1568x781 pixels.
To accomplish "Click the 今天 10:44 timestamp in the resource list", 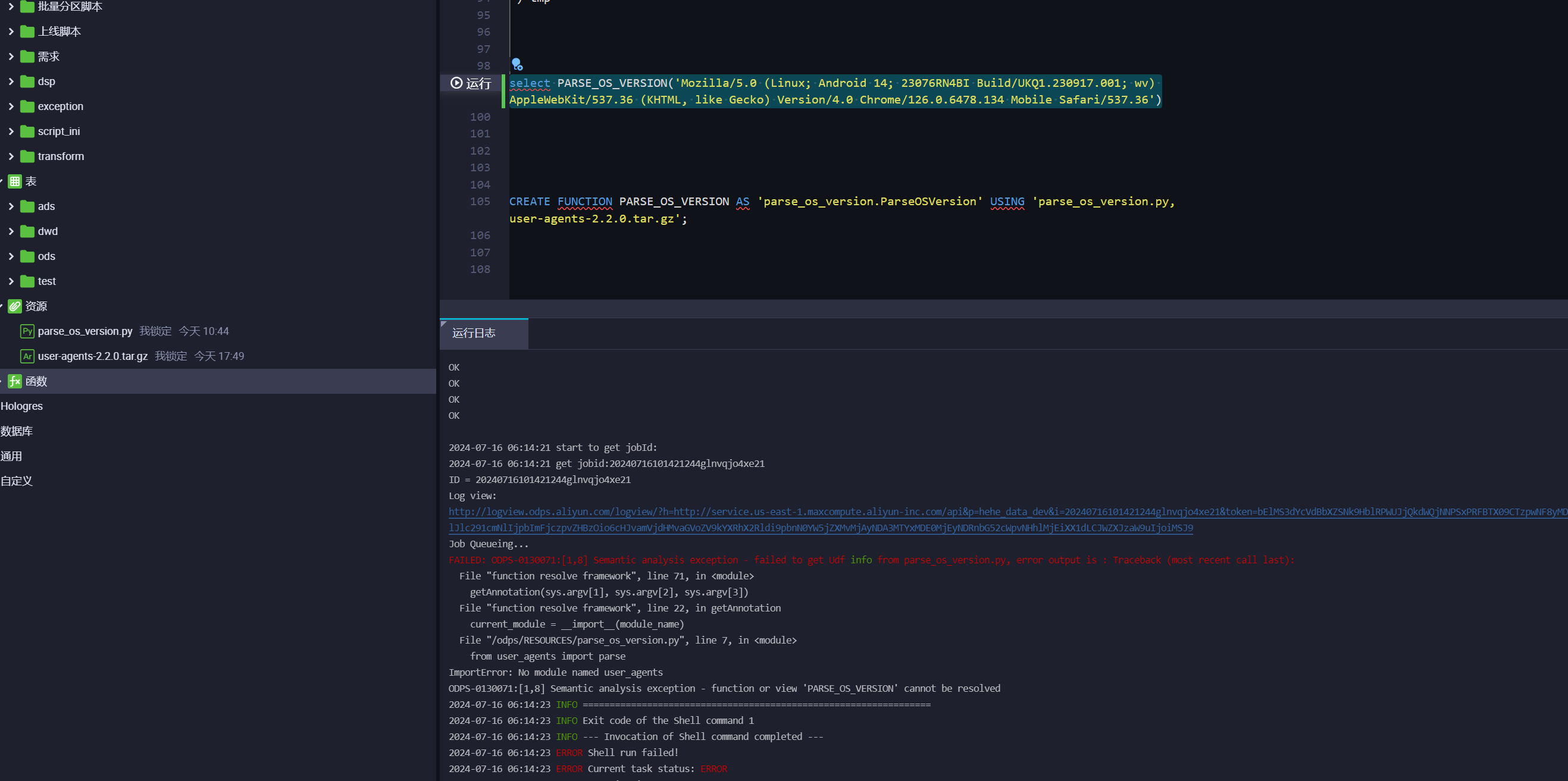I will coord(204,331).
